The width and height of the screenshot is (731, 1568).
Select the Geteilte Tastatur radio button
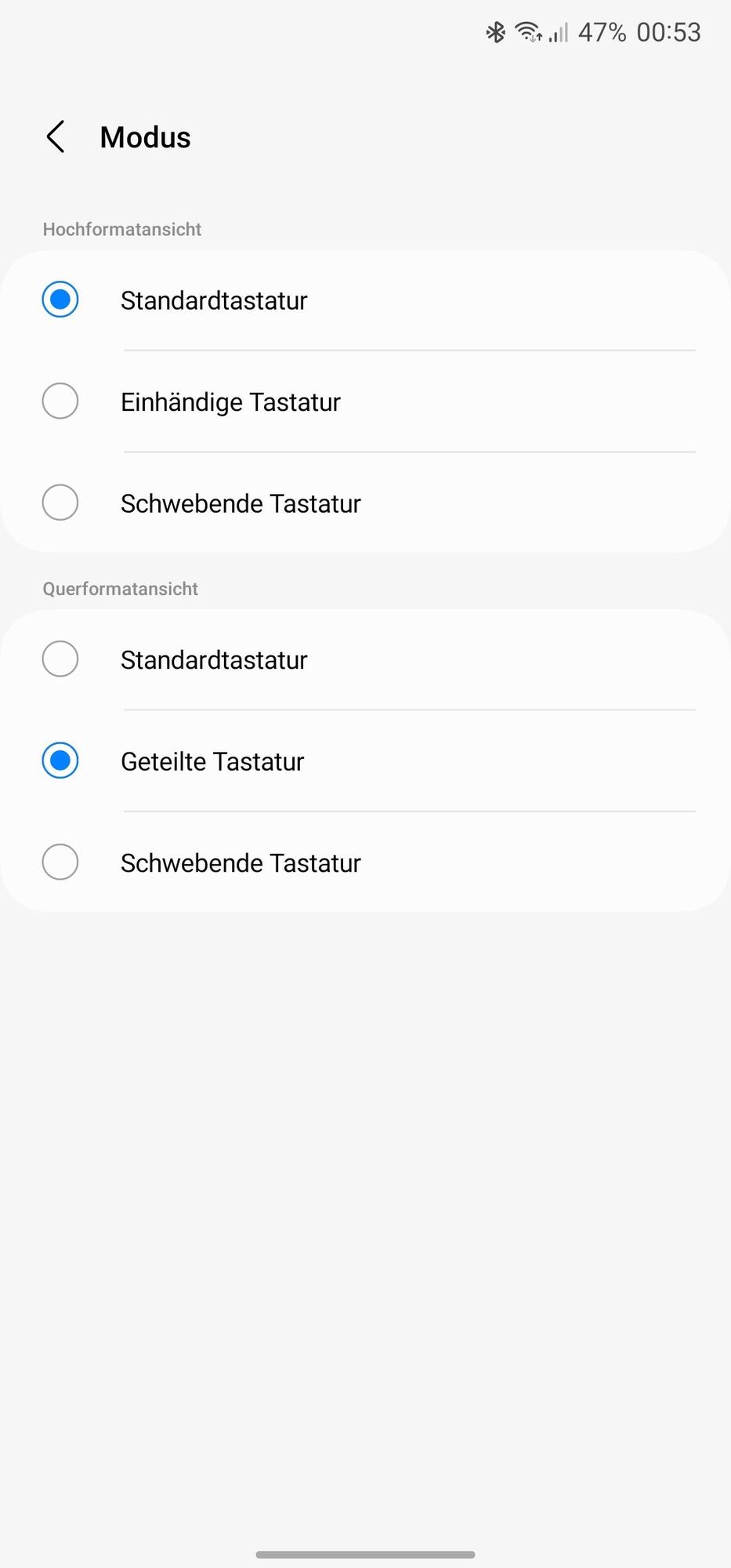[x=60, y=760]
